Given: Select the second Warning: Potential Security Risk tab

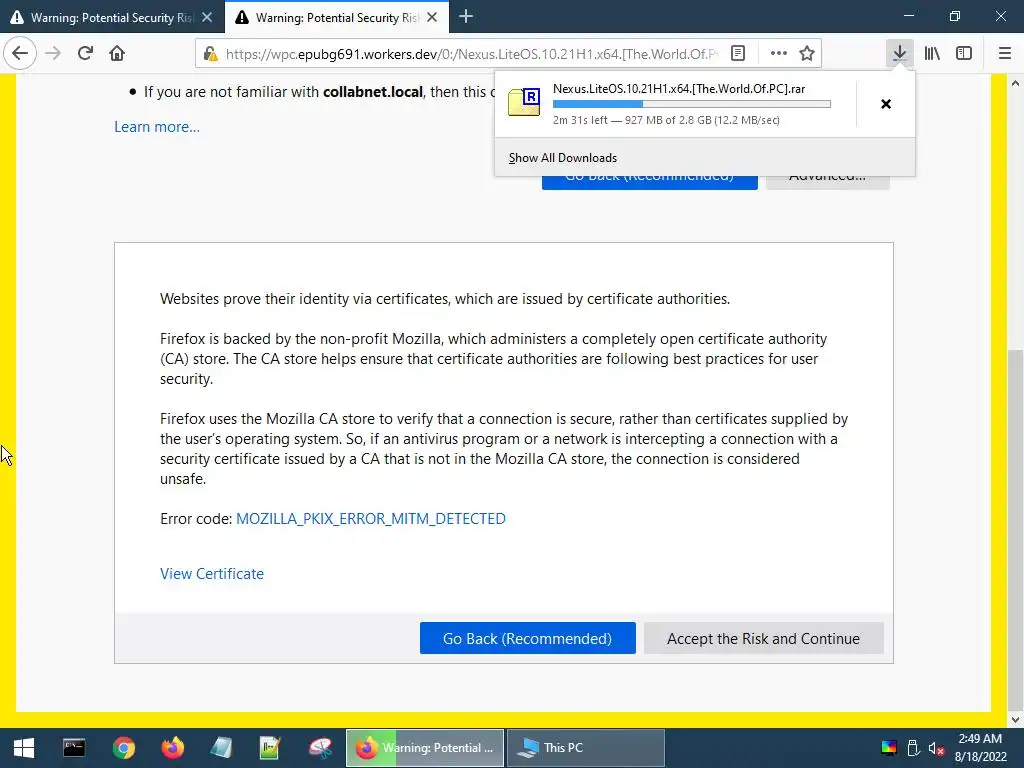Looking at the screenshot, I should [x=337, y=18].
